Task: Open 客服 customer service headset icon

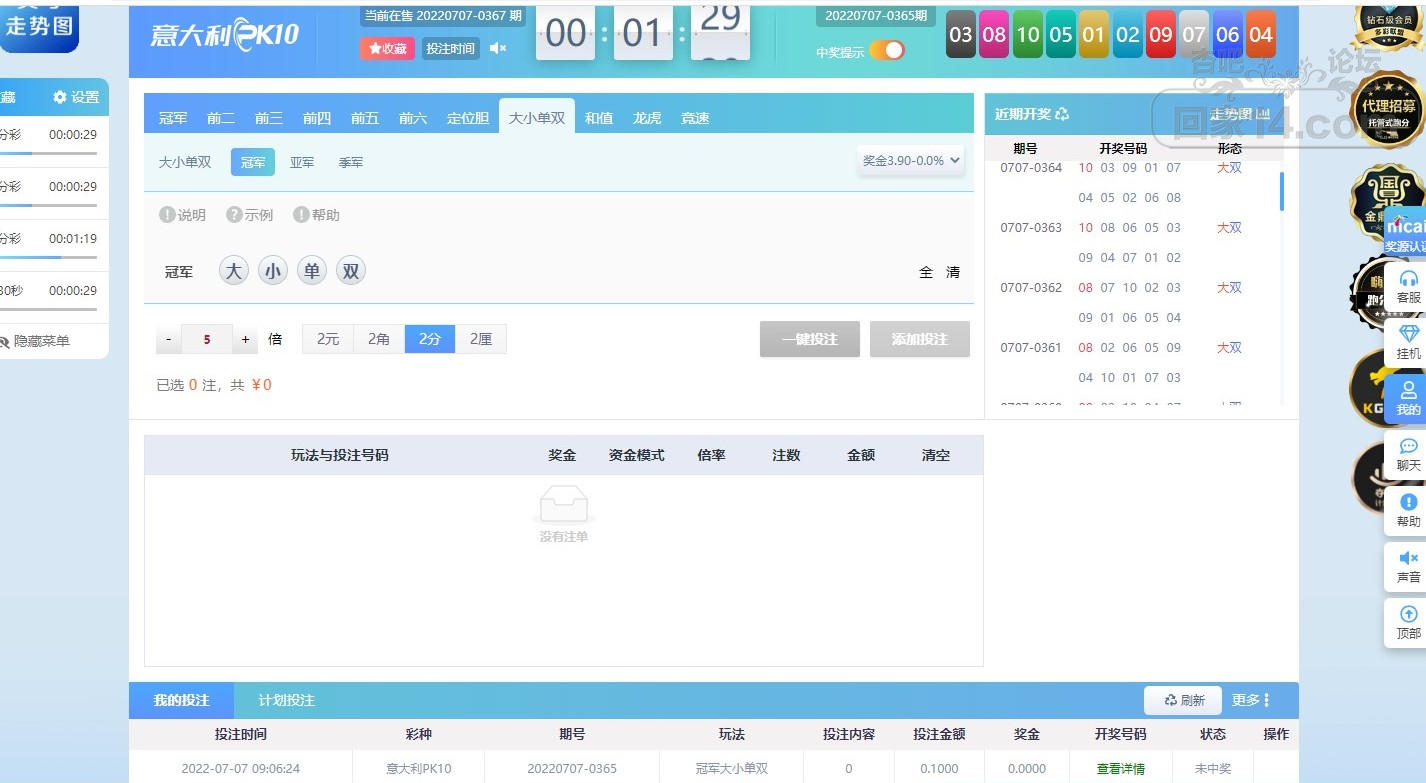Action: [x=1408, y=286]
